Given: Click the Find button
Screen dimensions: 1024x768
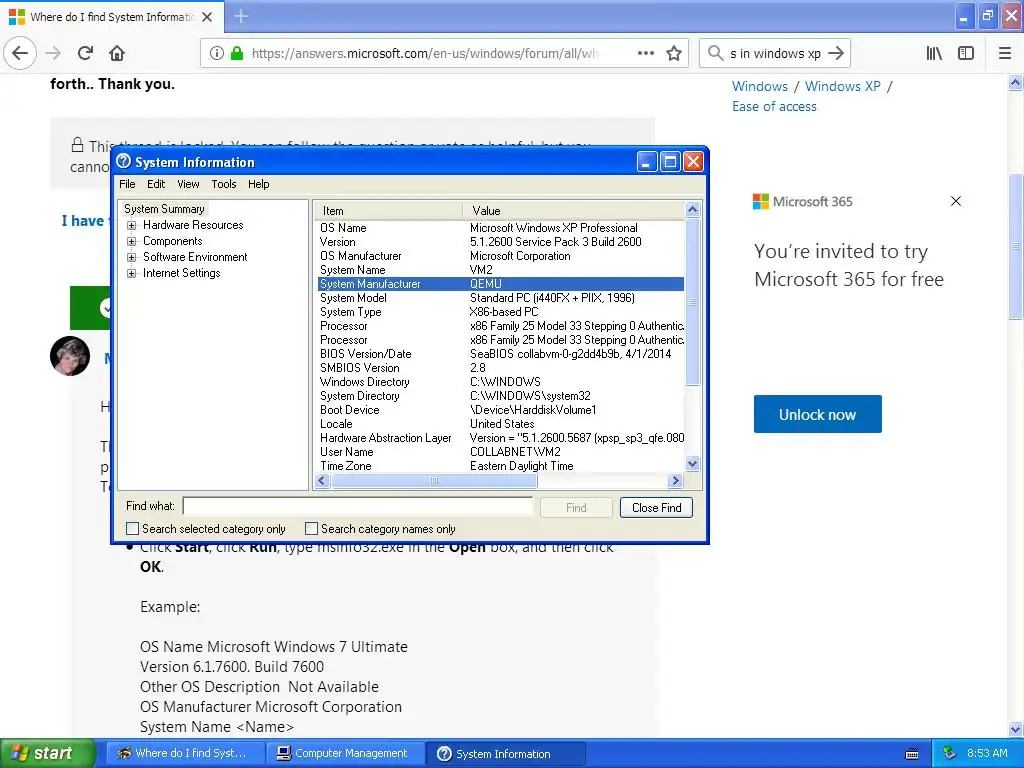Looking at the screenshot, I should 576,507.
